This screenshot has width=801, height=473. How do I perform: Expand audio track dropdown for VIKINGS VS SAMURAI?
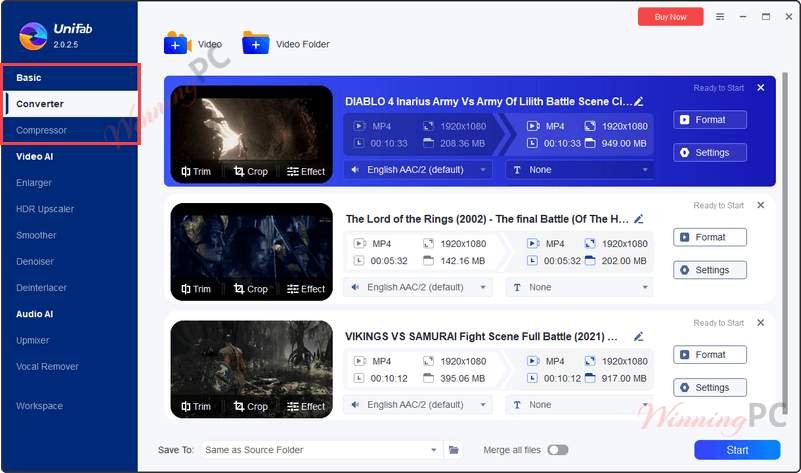[418, 405]
